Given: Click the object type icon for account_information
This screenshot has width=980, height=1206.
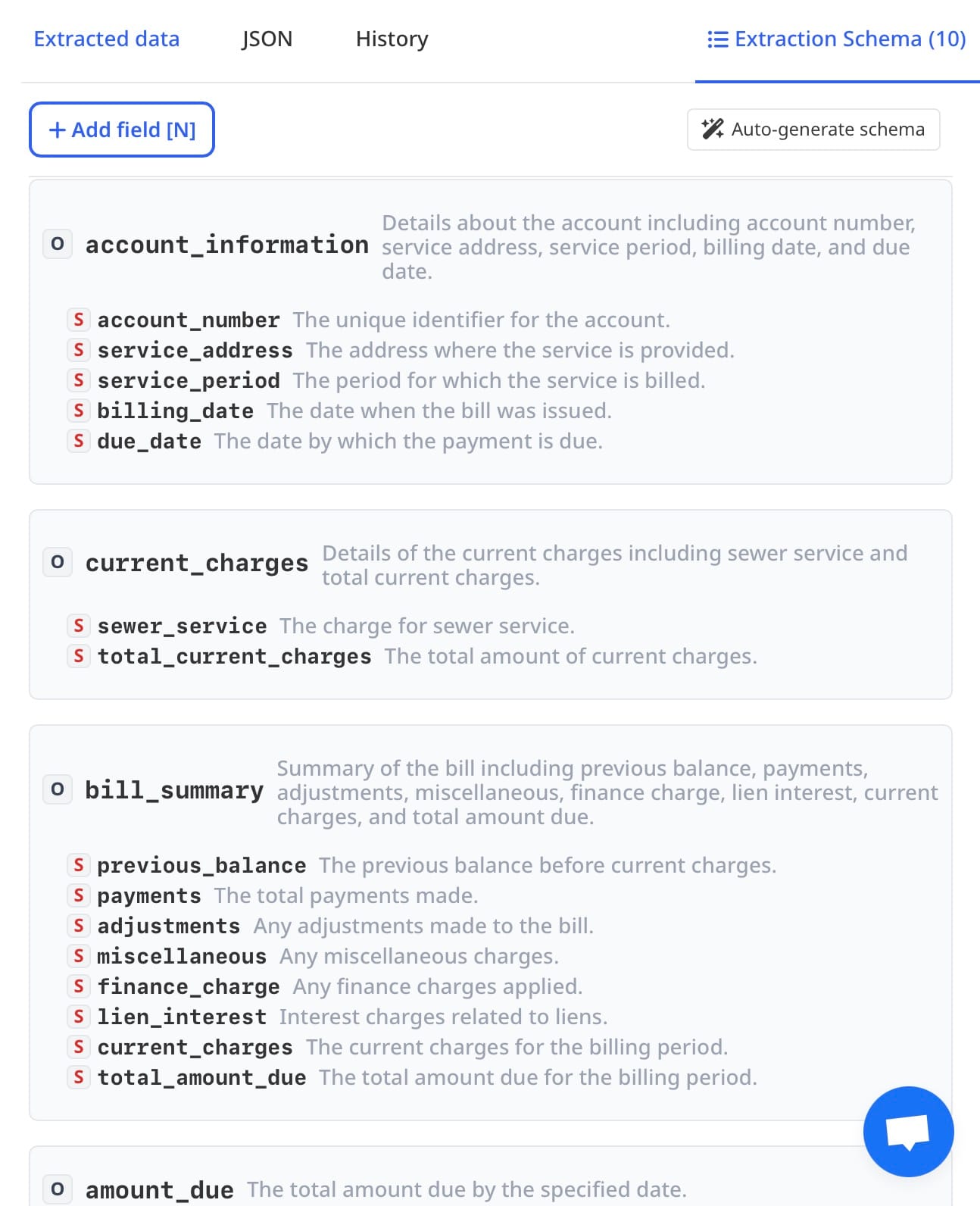Looking at the screenshot, I should pos(58,245).
